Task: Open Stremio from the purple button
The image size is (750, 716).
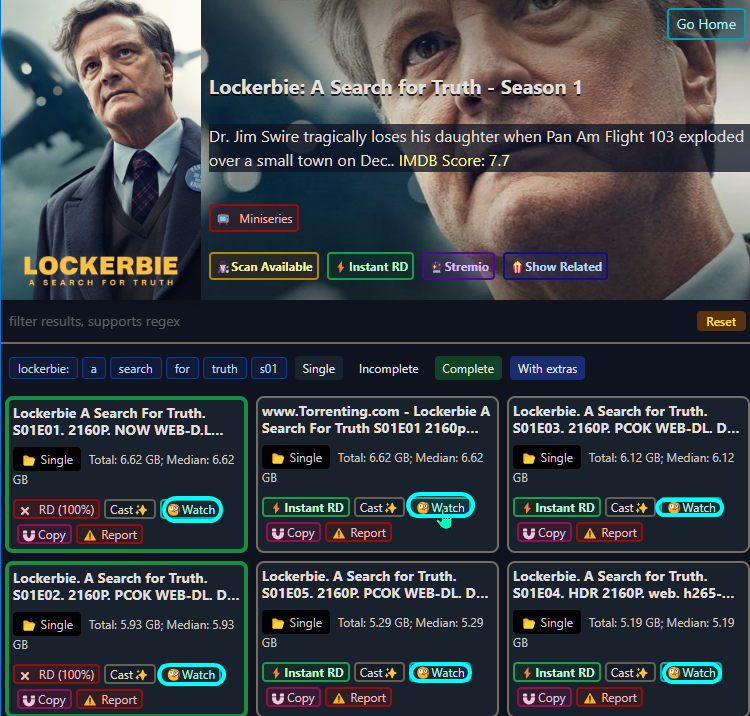Action: pyautogui.click(x=458, y=266)
